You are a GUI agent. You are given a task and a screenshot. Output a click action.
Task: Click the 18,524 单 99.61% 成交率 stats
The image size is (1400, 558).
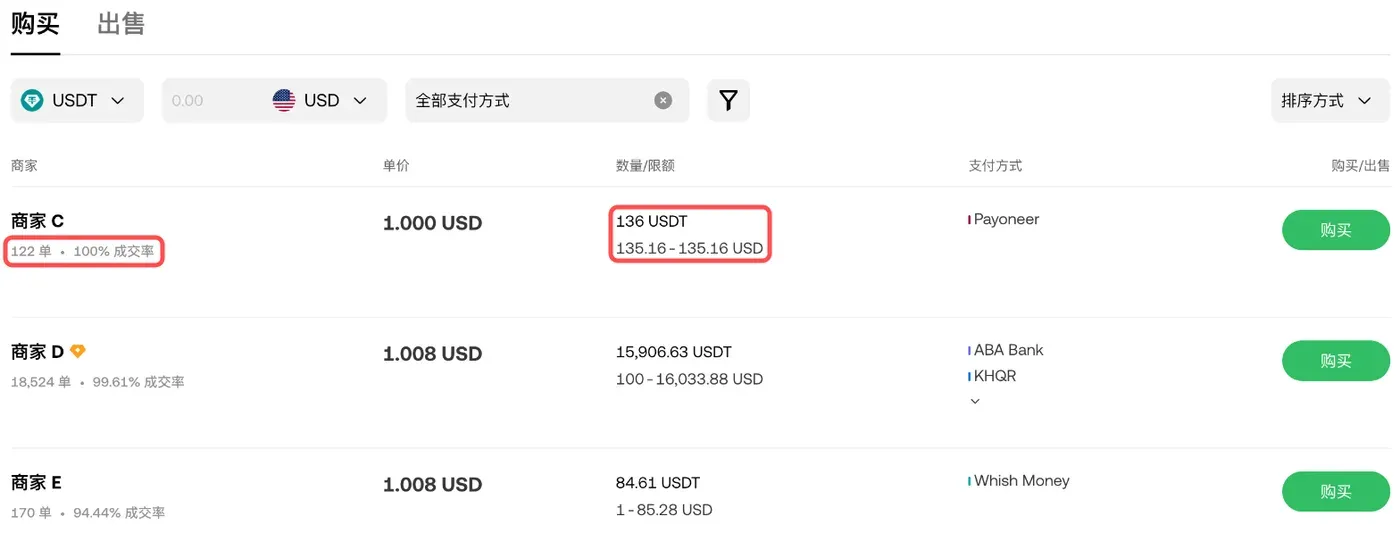(x=98, y=382)
